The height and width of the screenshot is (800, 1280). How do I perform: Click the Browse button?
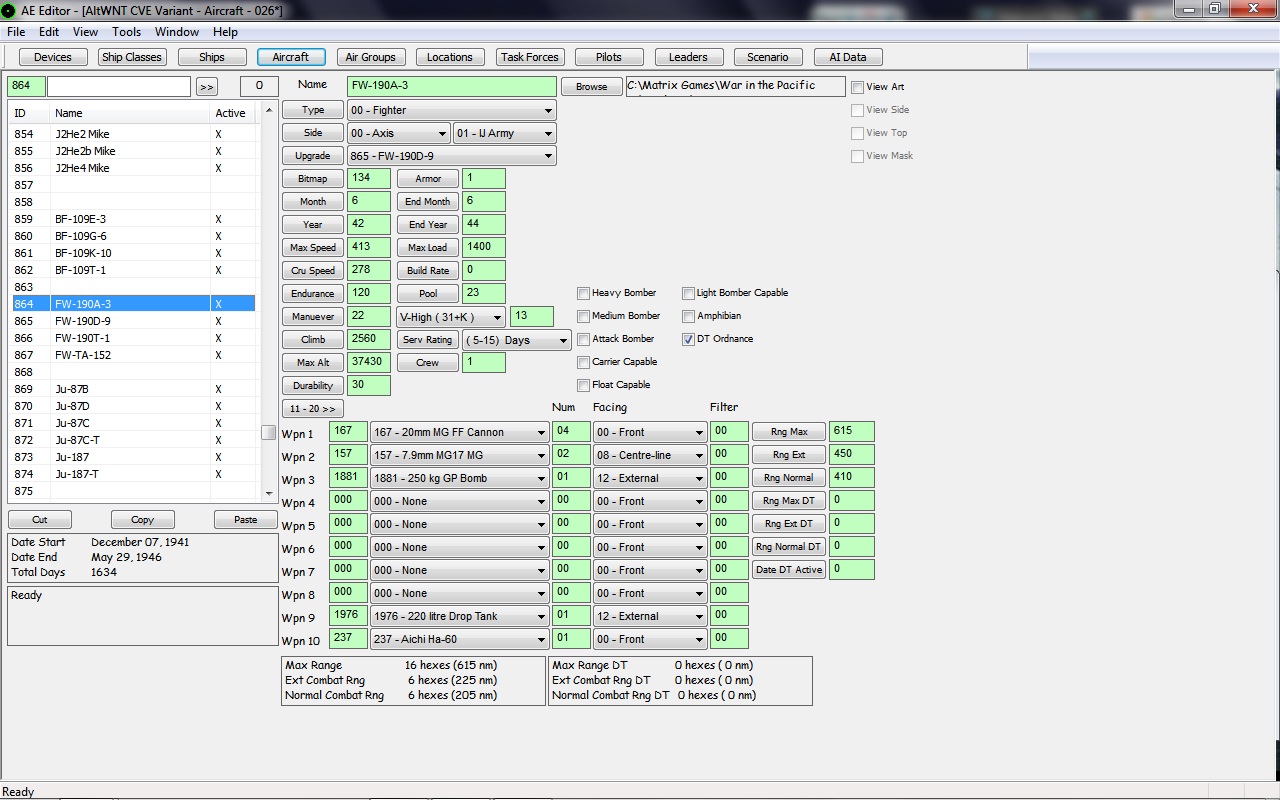point(591,87)
